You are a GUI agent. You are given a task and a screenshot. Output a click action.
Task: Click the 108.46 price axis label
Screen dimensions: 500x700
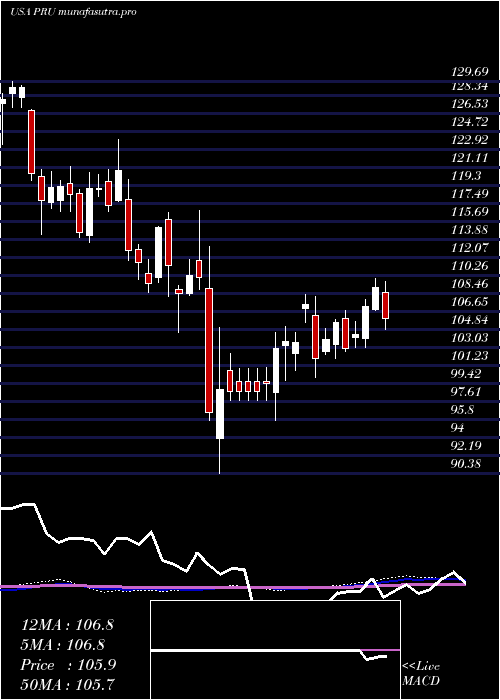coord(469,284)
